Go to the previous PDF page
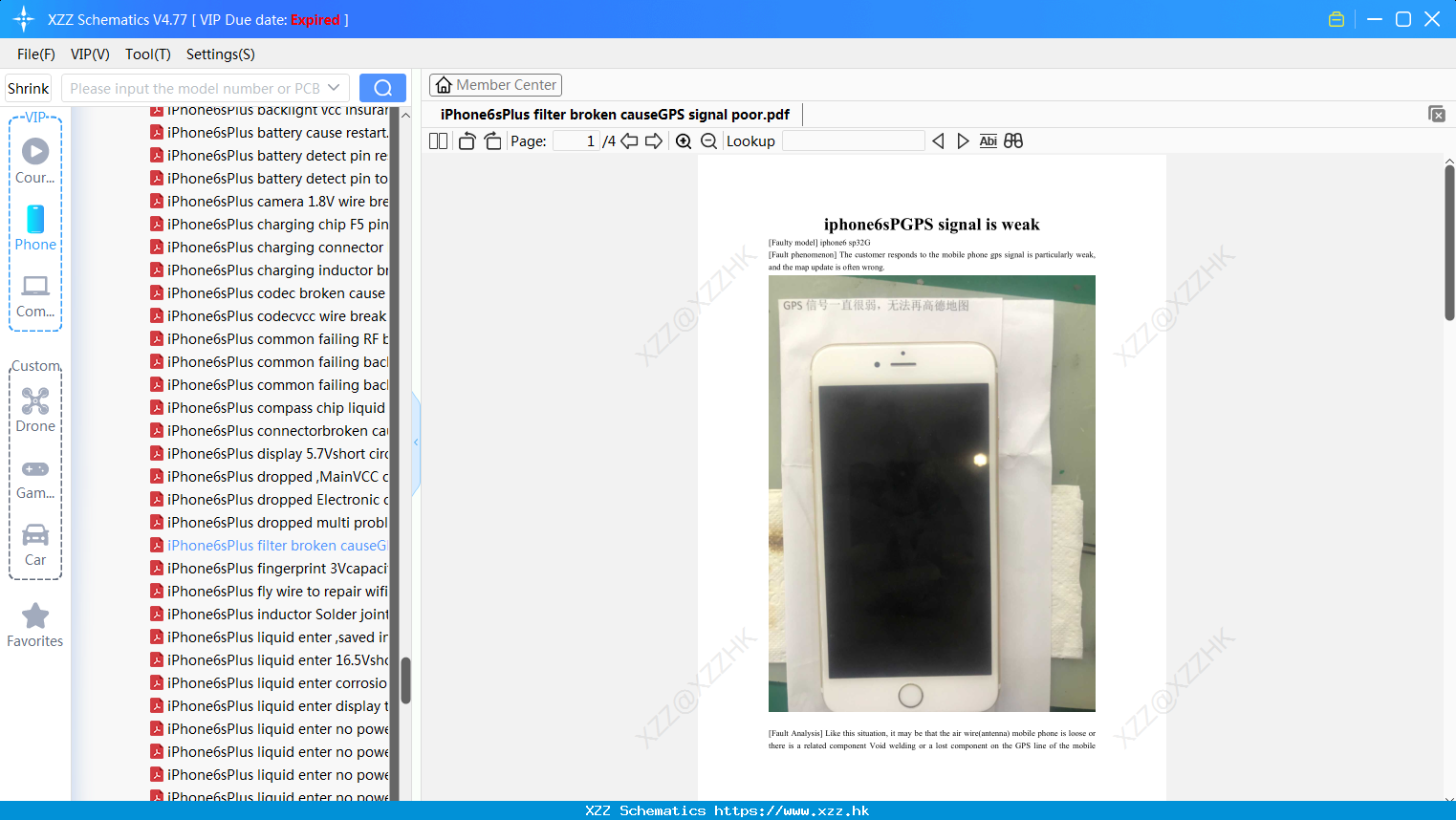 (x=629, y=141)
